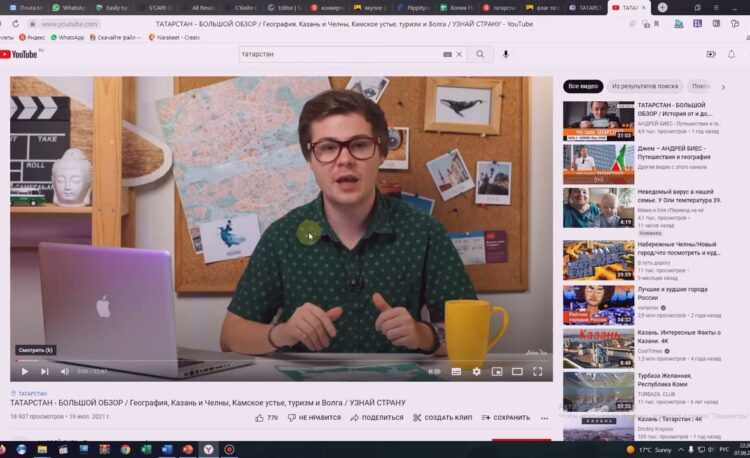Open video player settings gear

tap(476, 371)
